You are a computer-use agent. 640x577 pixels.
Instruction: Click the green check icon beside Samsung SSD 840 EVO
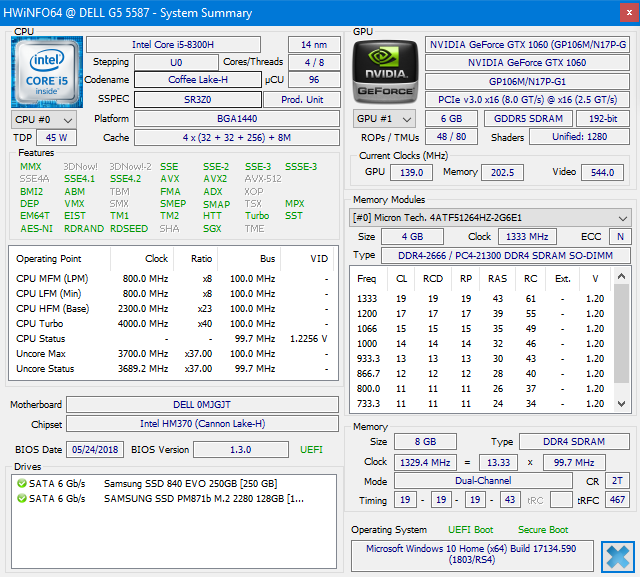[22, 484]
